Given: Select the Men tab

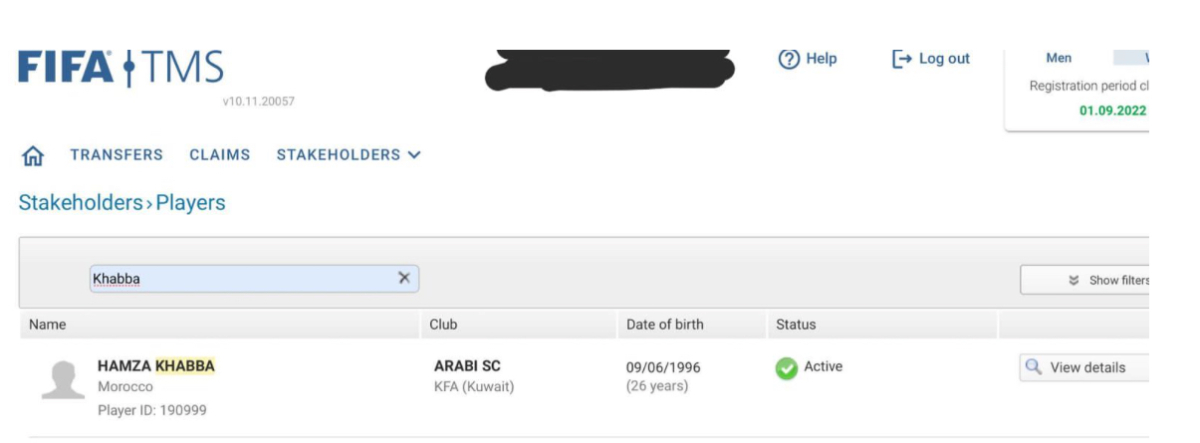Looking at the screenshot, I should [x=1058, y=58].
